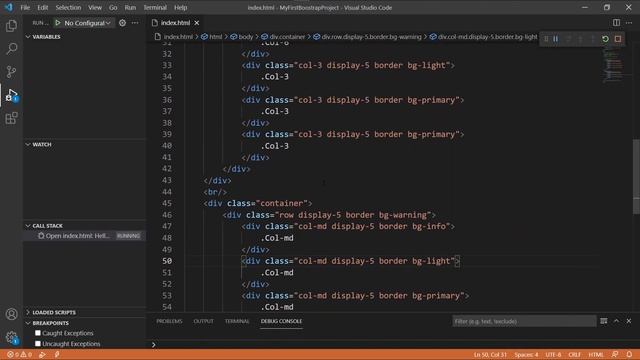Open the editor more actions menu
640x360 pixels.
[629, 23]
